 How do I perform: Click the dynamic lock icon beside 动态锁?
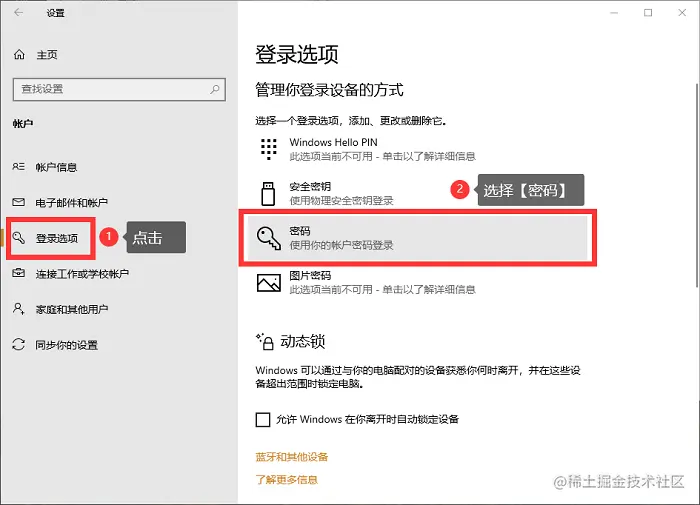[x=265, y=341]
